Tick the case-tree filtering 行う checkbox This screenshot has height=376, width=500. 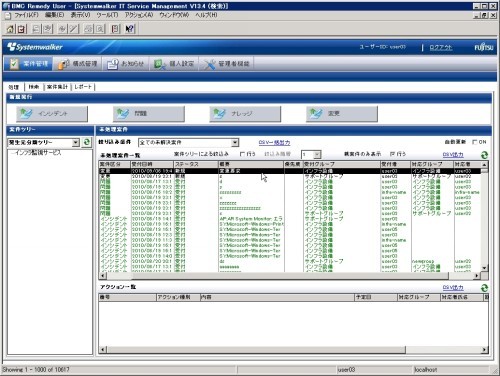click(242, 154)
